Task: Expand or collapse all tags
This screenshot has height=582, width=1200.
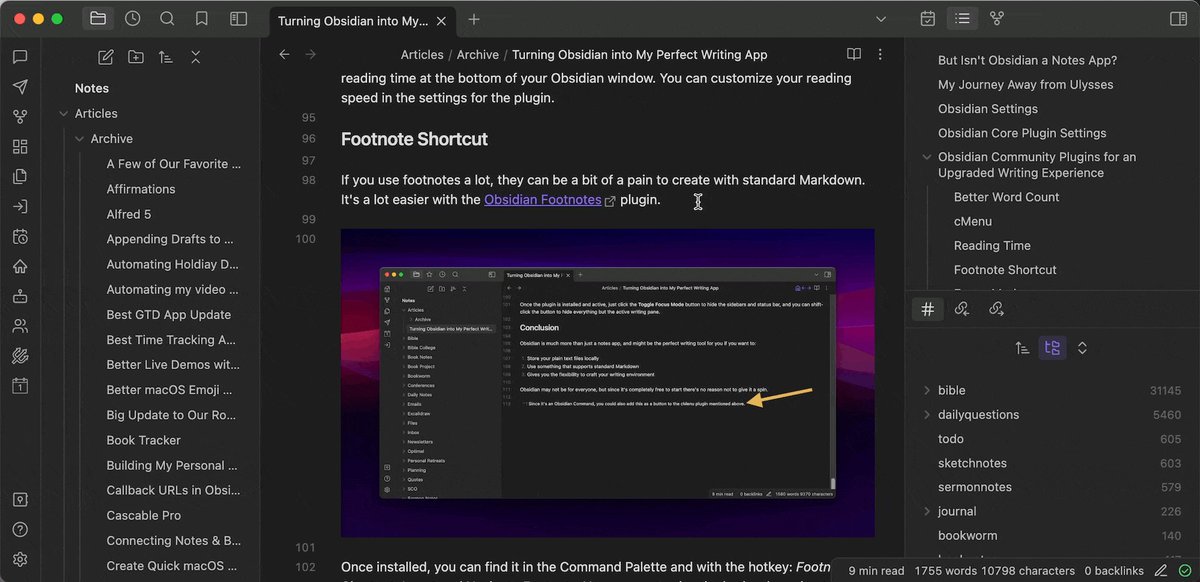Action: [x=1082, y=348]
